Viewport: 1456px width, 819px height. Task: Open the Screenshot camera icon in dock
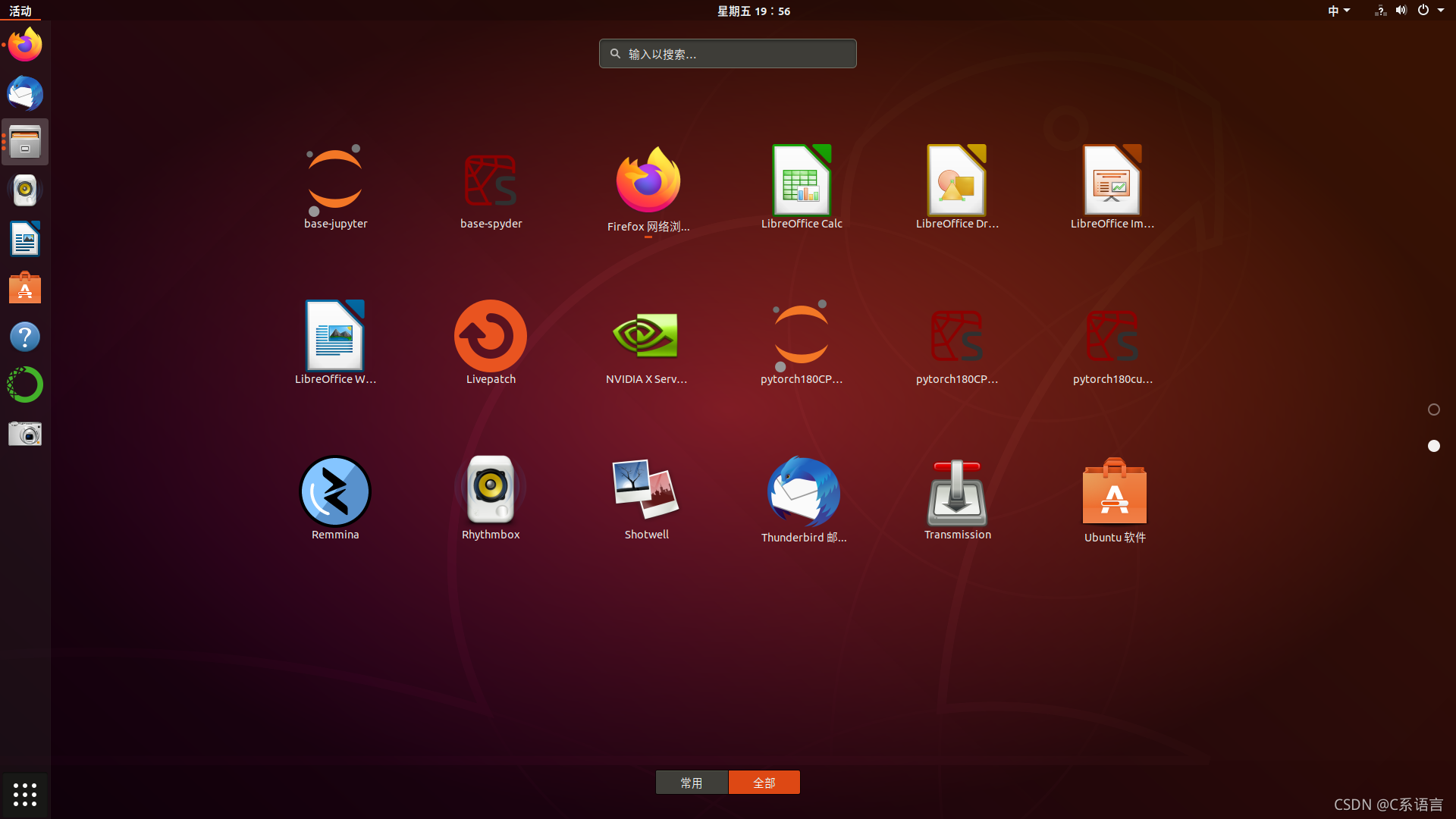(x=25, y=434)
